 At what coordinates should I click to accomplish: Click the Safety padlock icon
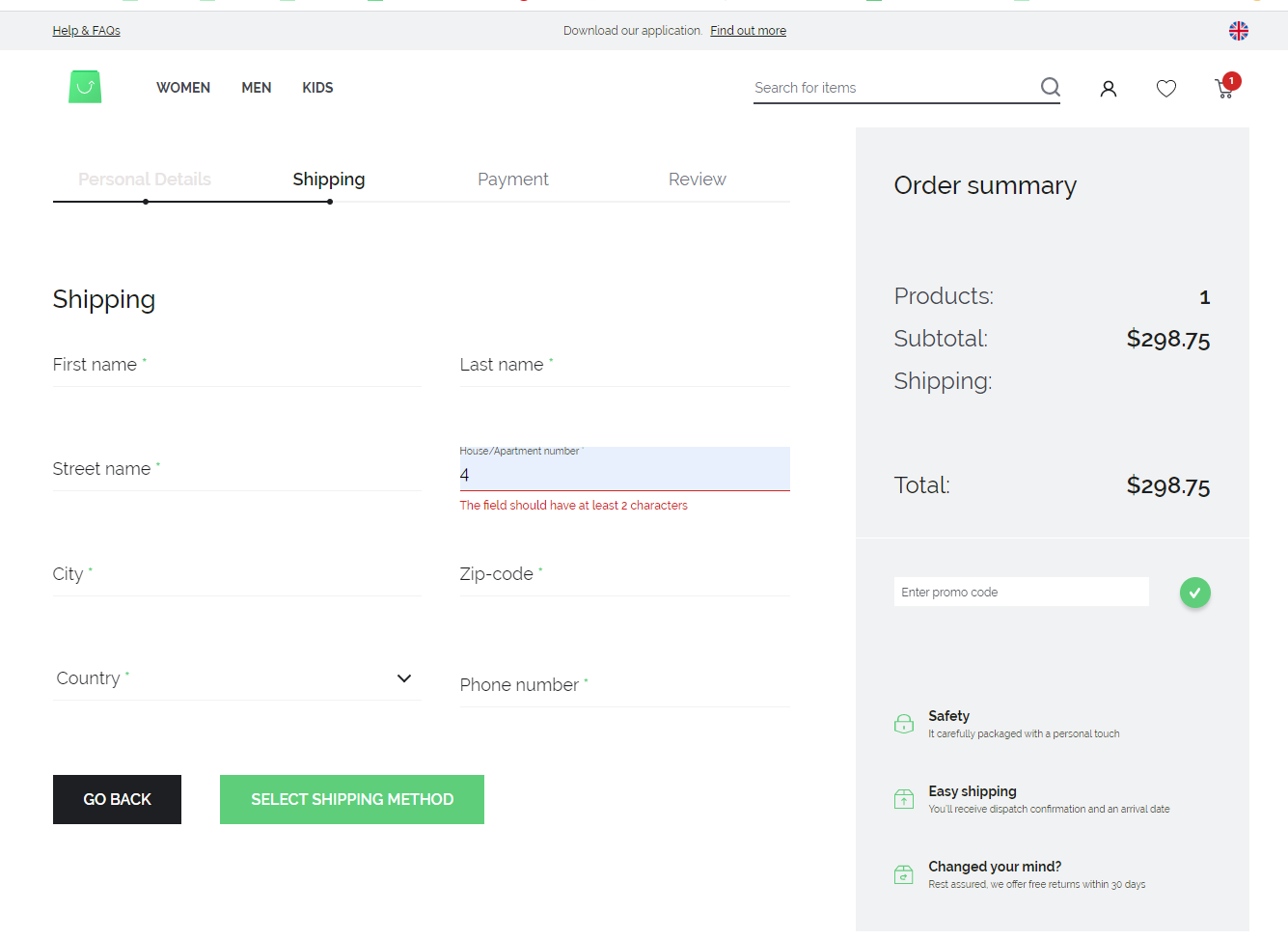(x=904, y=723)
